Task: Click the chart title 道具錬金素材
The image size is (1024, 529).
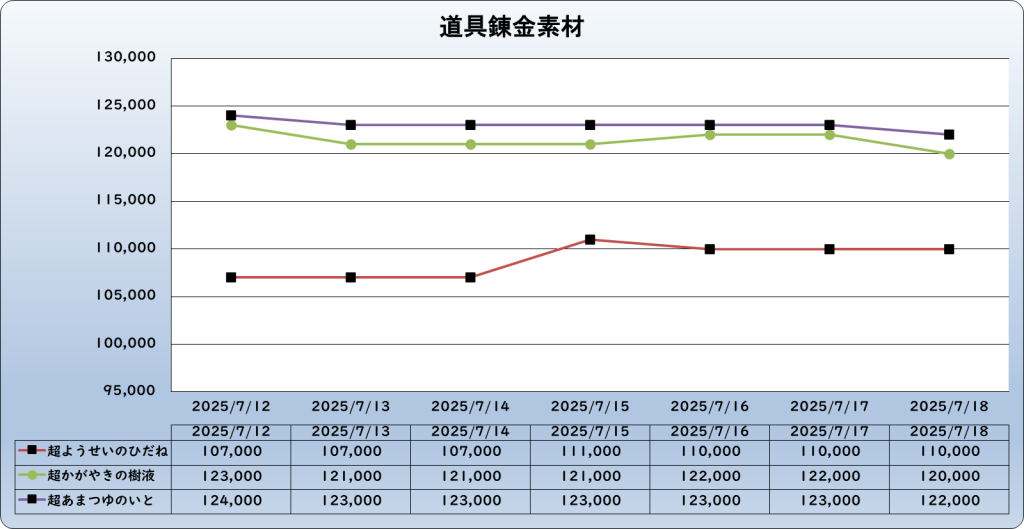Action: click(511, 29)
